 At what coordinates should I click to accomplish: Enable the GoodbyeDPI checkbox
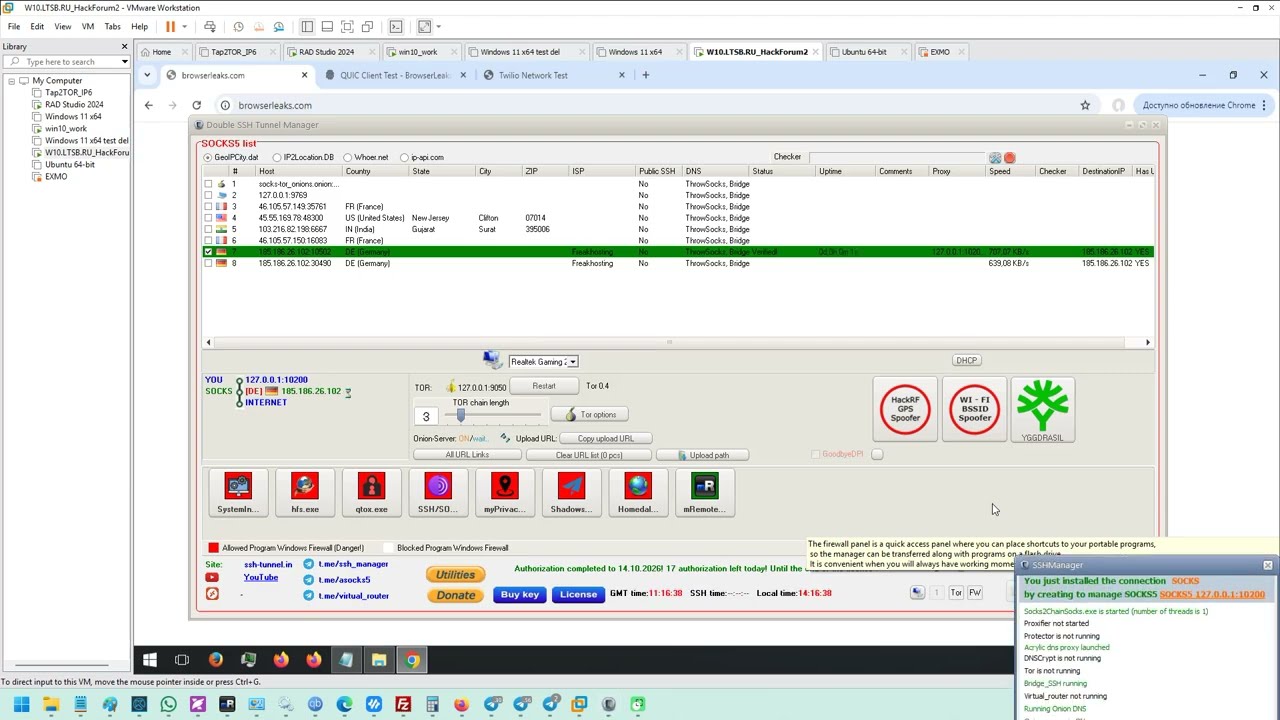(815, 454)
